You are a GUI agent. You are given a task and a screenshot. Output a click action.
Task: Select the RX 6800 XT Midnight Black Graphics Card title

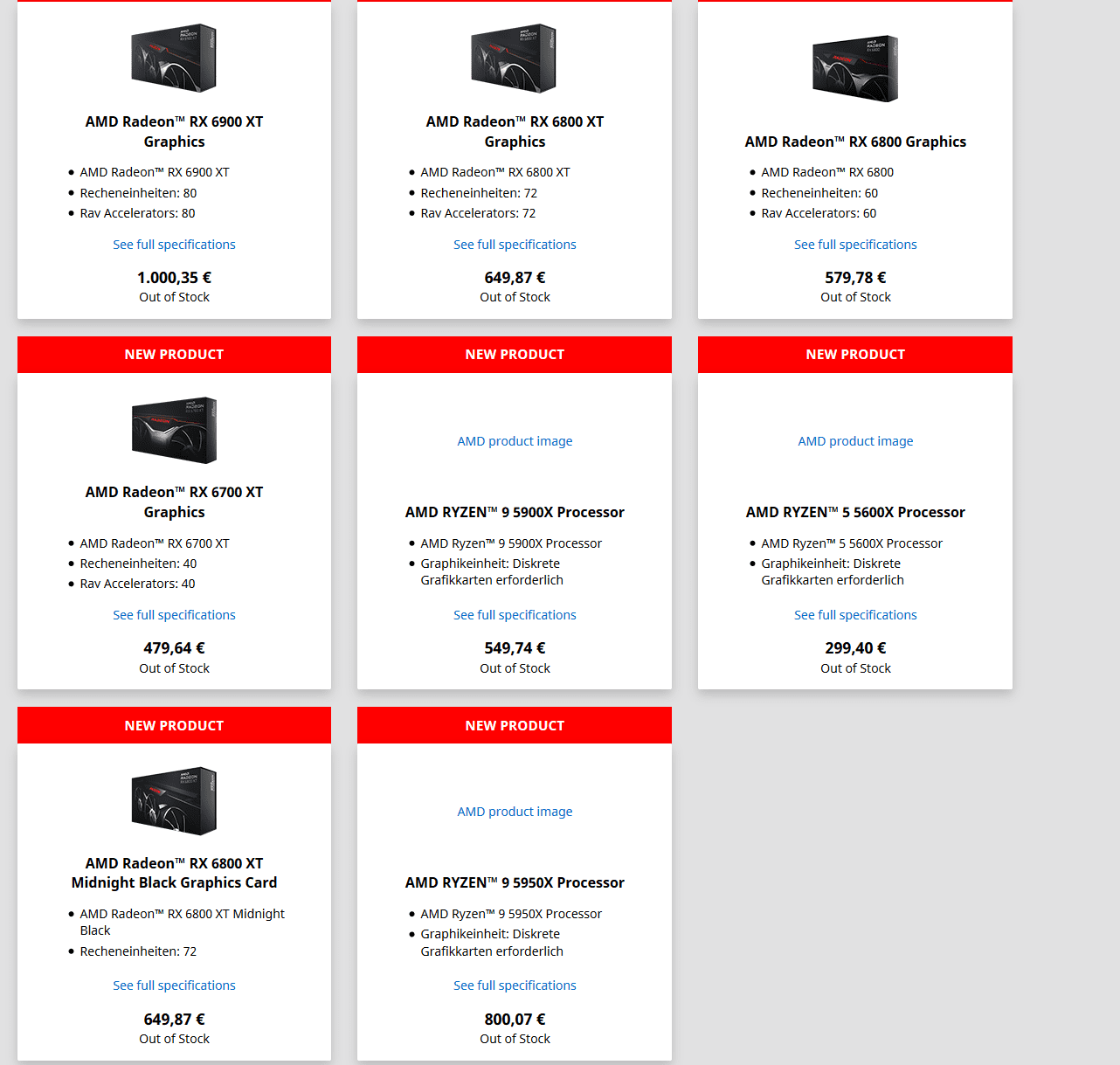point(174,873)
